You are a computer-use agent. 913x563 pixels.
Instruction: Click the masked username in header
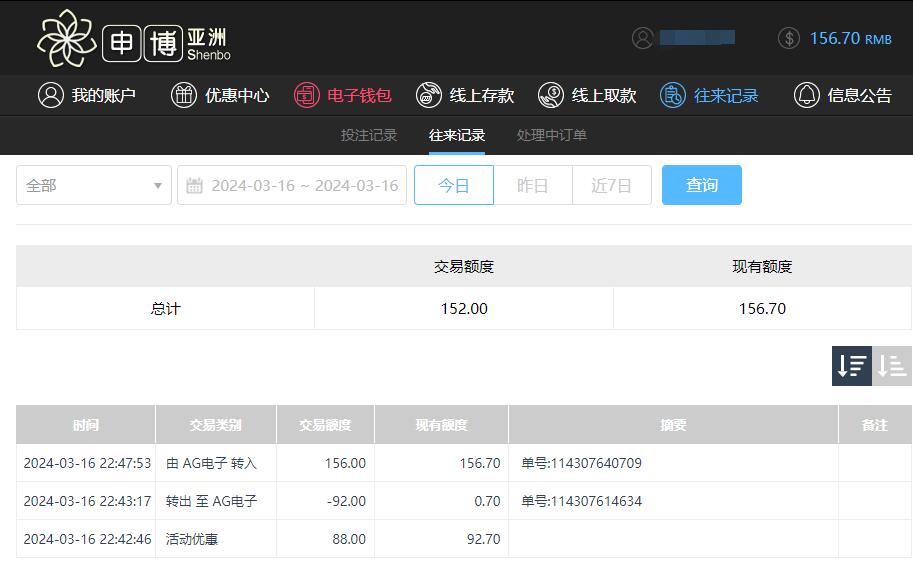point(697,38)
